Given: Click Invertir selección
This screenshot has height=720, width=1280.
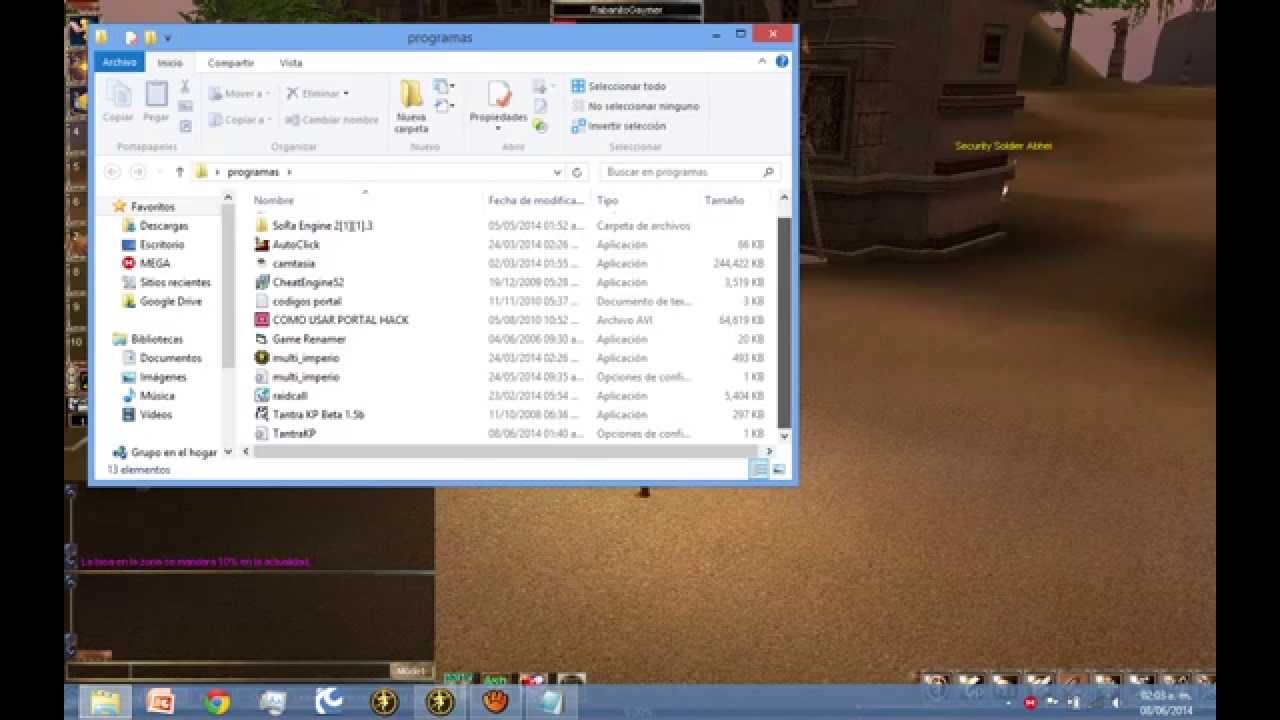Looking at the screenshot, I should tap(618, 126).
